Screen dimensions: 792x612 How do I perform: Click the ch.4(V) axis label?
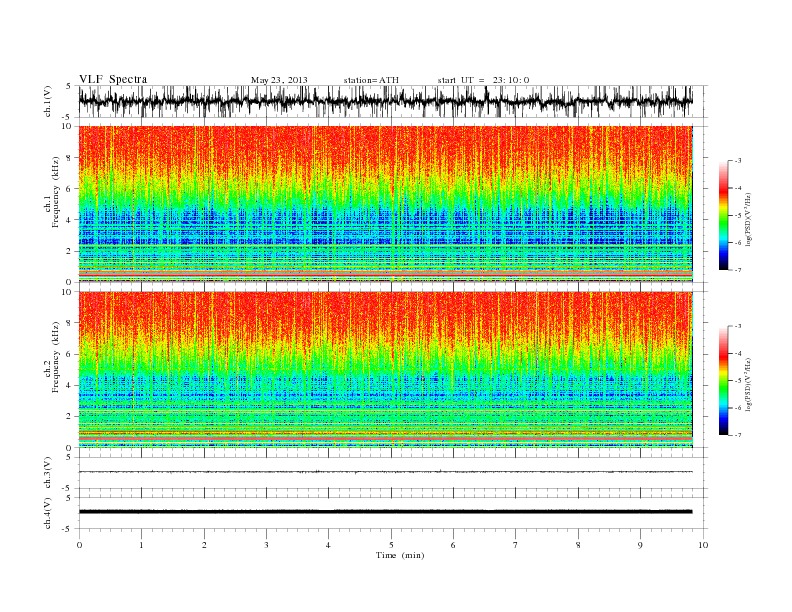48,513
